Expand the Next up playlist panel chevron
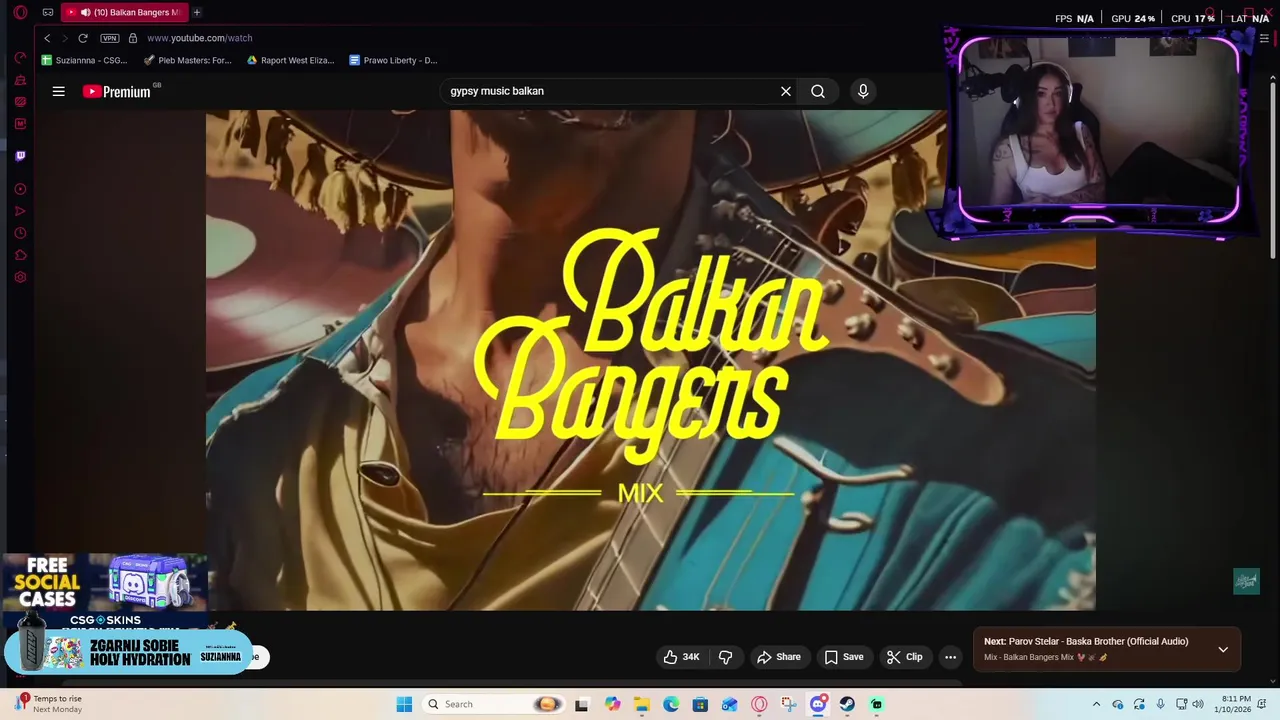 click(x=1223, y=649)
